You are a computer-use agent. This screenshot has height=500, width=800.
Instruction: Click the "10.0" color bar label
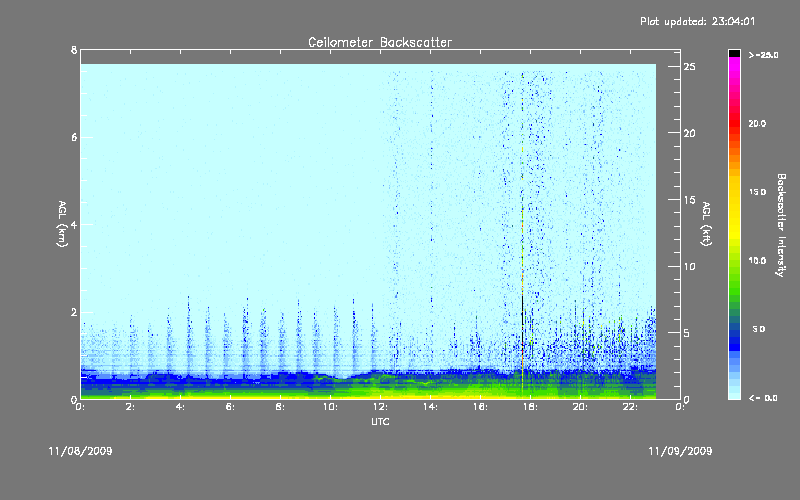pos(757,261)
